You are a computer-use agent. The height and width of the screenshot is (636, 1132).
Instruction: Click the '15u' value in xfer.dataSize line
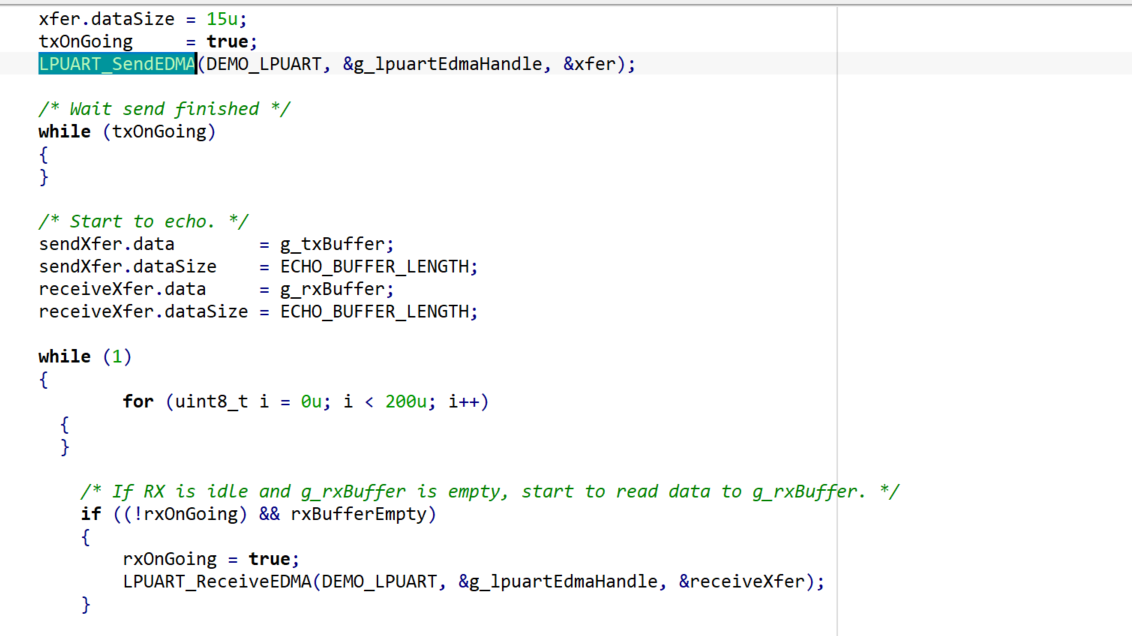tap(222, 19)
